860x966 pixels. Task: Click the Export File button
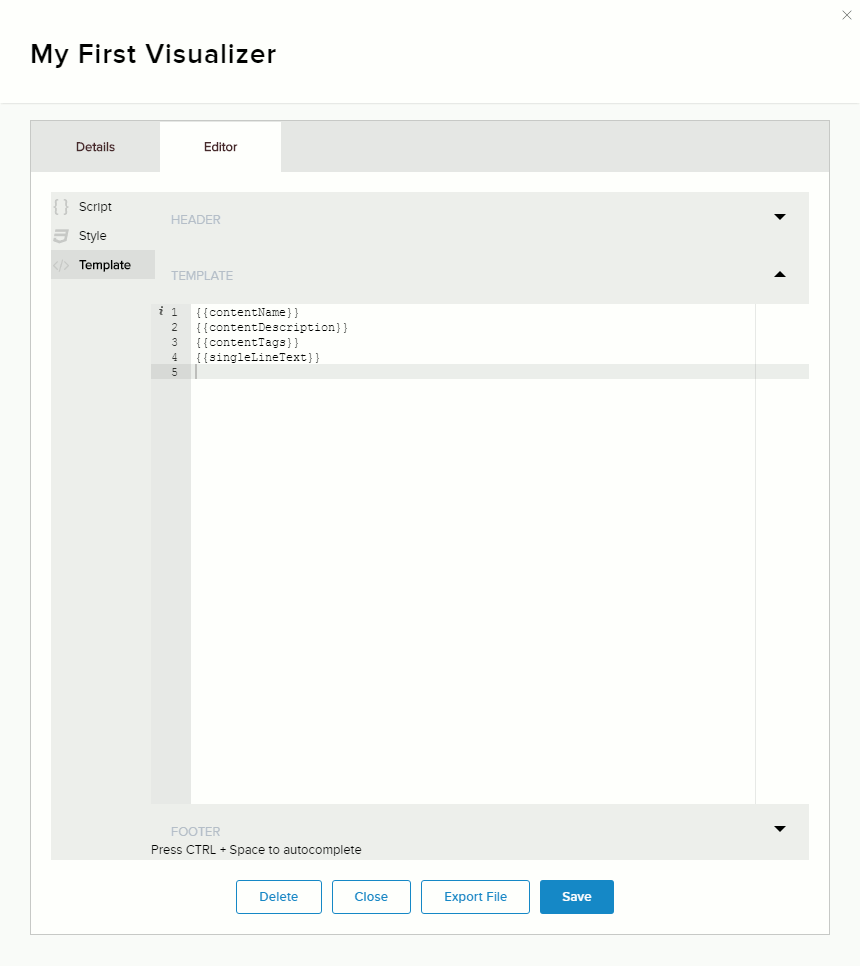point(475,897)
